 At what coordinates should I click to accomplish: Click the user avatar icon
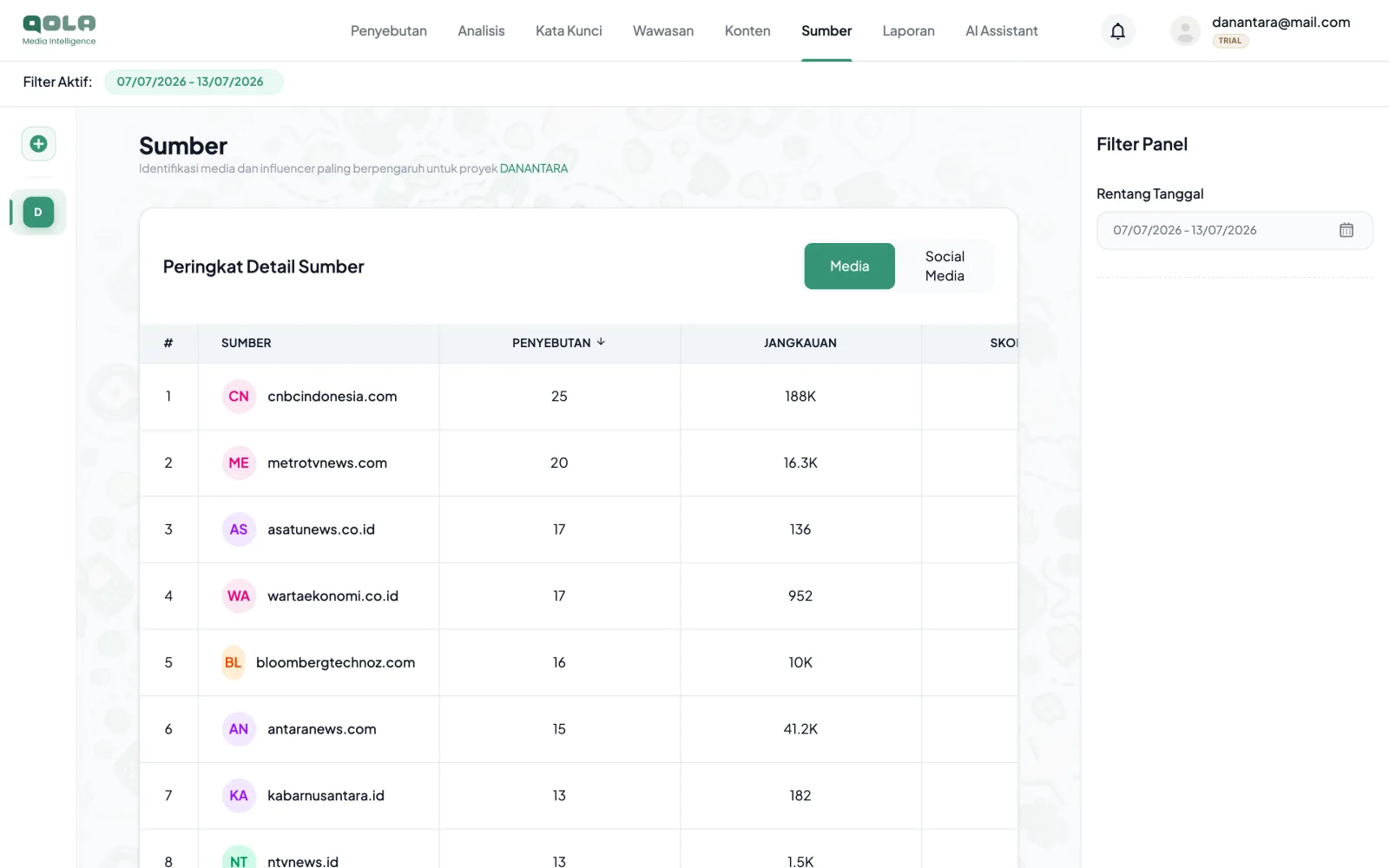pyautogui.click(x=1185, y=31)
